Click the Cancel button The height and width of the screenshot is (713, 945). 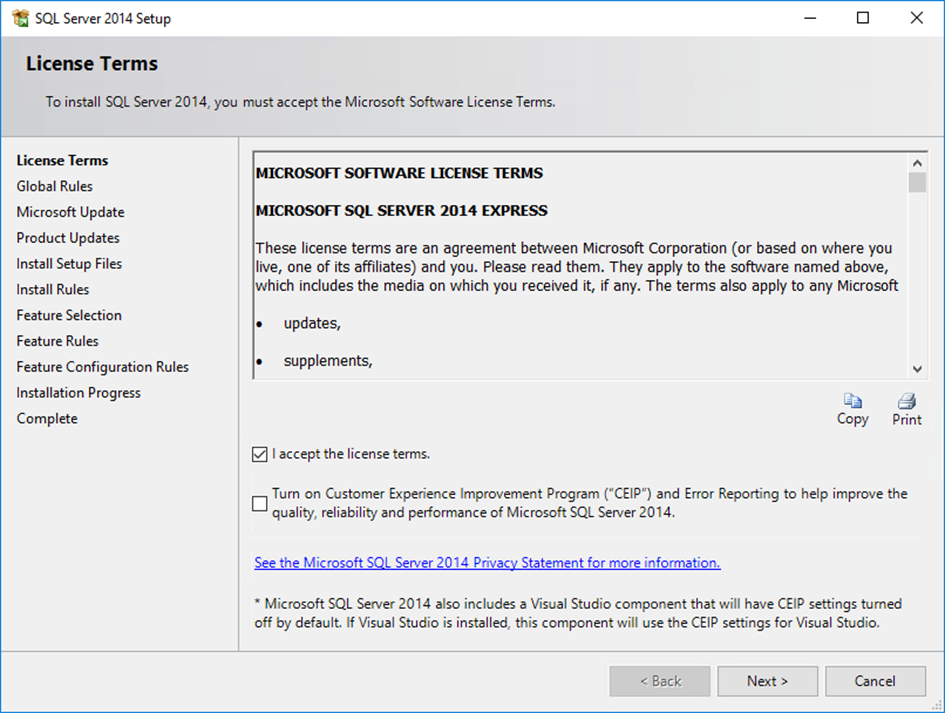click(875, 681)
